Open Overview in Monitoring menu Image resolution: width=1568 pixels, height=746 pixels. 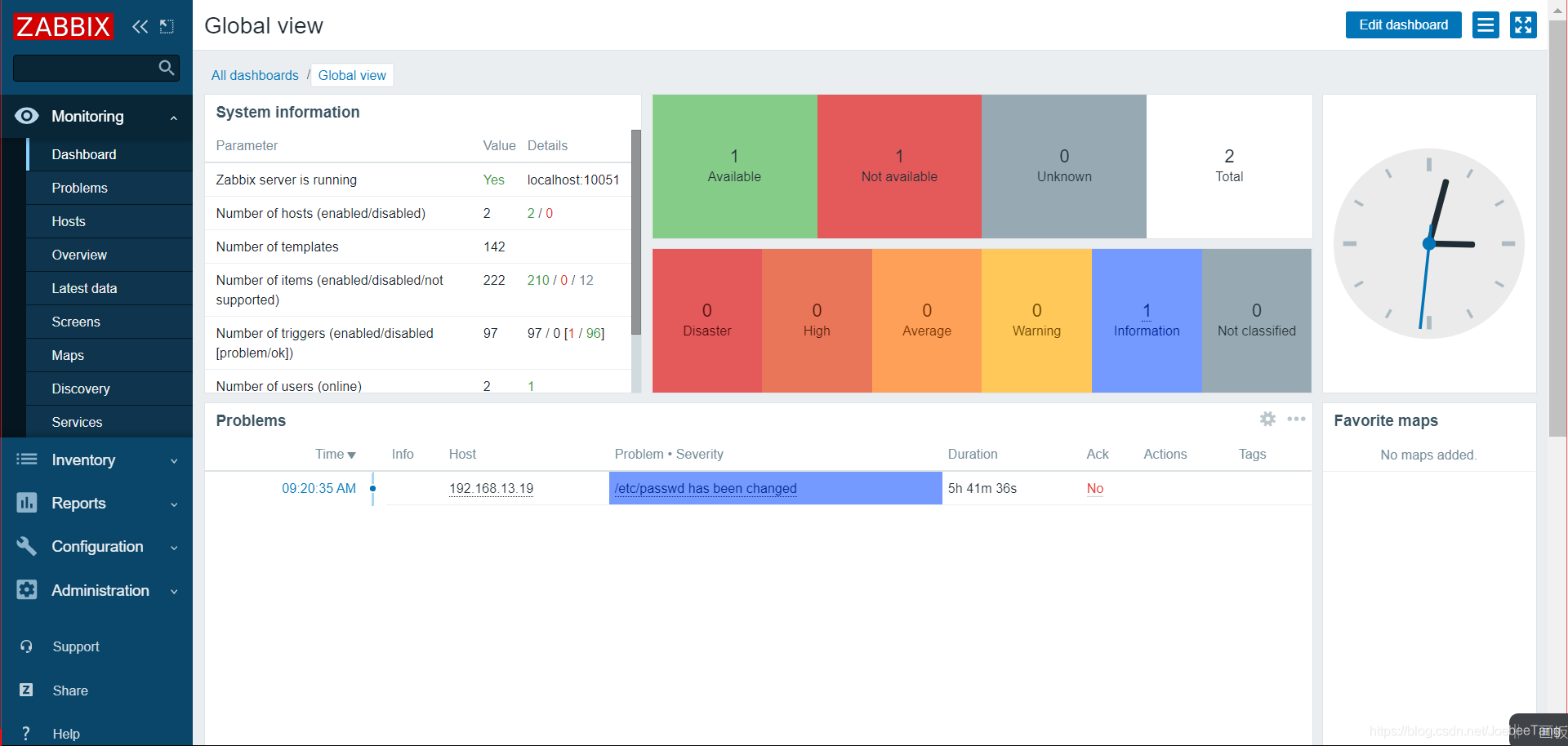[x=109, y=255]
